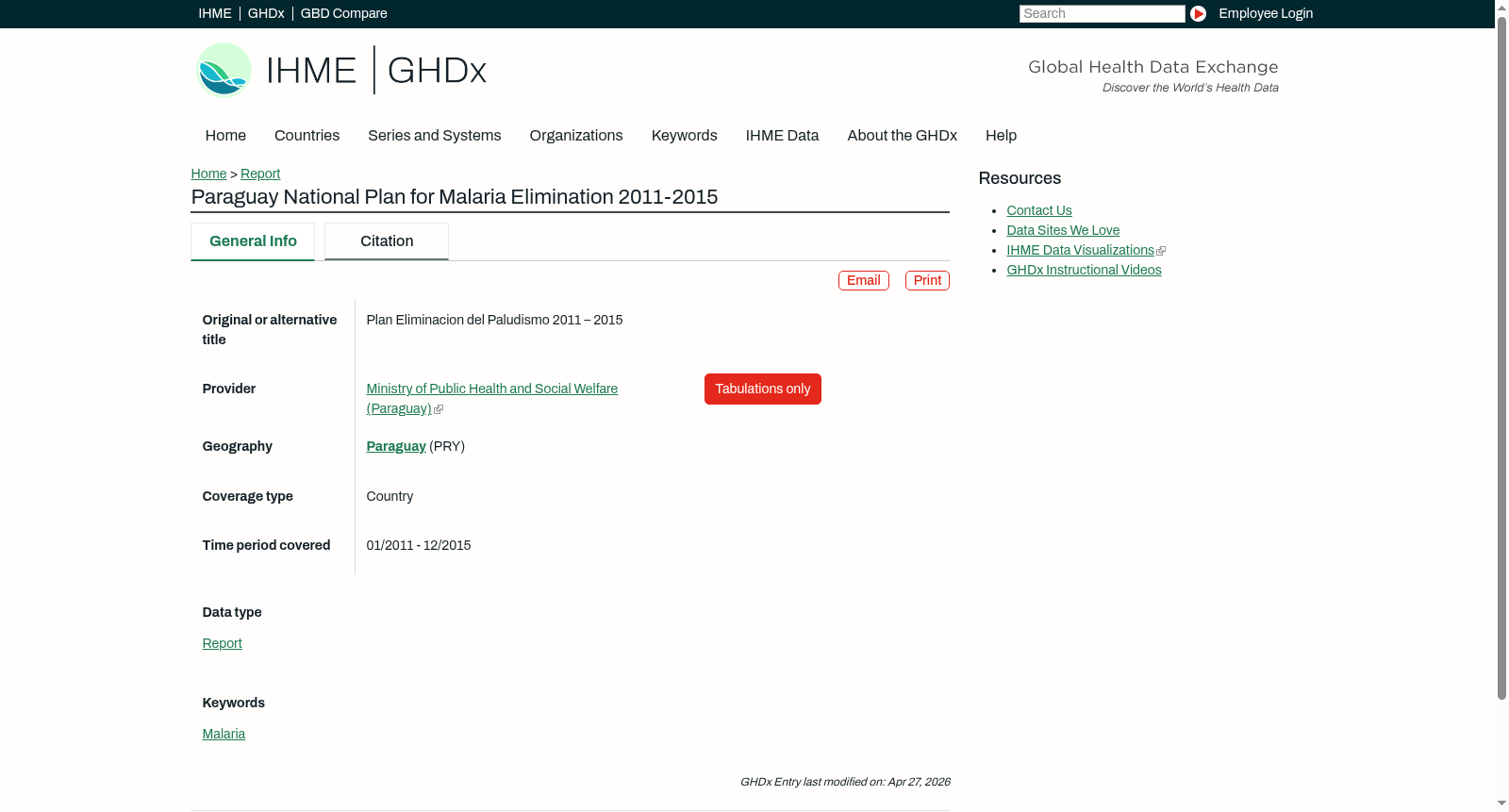Click the "Time period covered" label
The image size is (1509, 812).
tap(266, 546)
